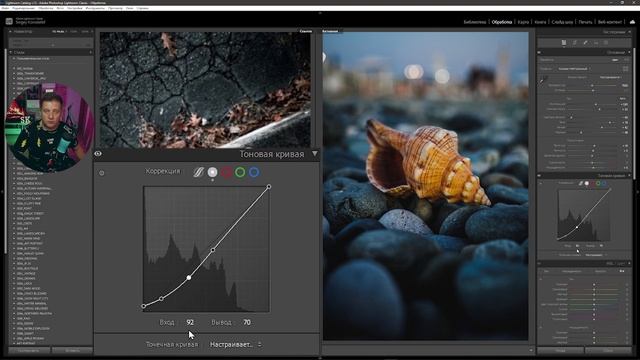Click the upper-middle hollow curve control point
Screen dimensions: 640x360
point(213,250)
